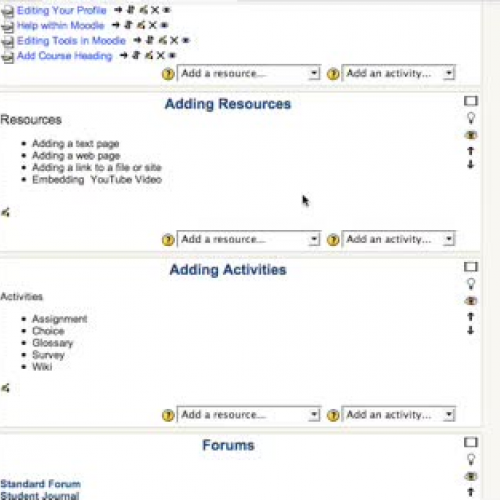
Task: Move Adding Resources topic up
Action: pos(471,151)
